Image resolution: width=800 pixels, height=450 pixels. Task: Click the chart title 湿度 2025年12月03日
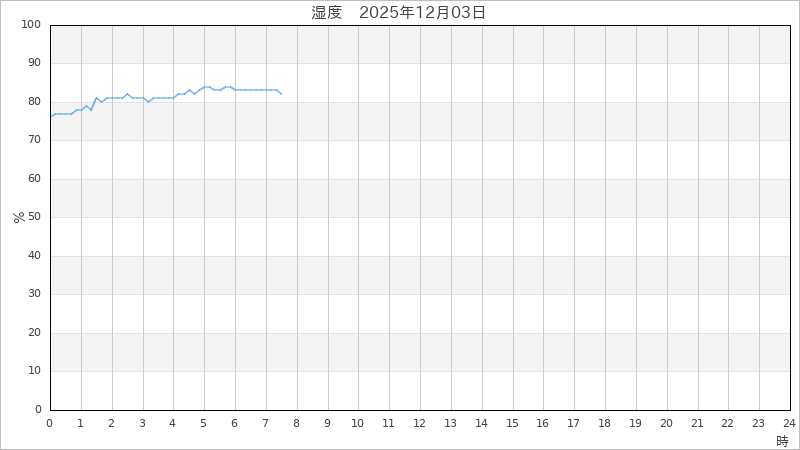coord(399,13)
